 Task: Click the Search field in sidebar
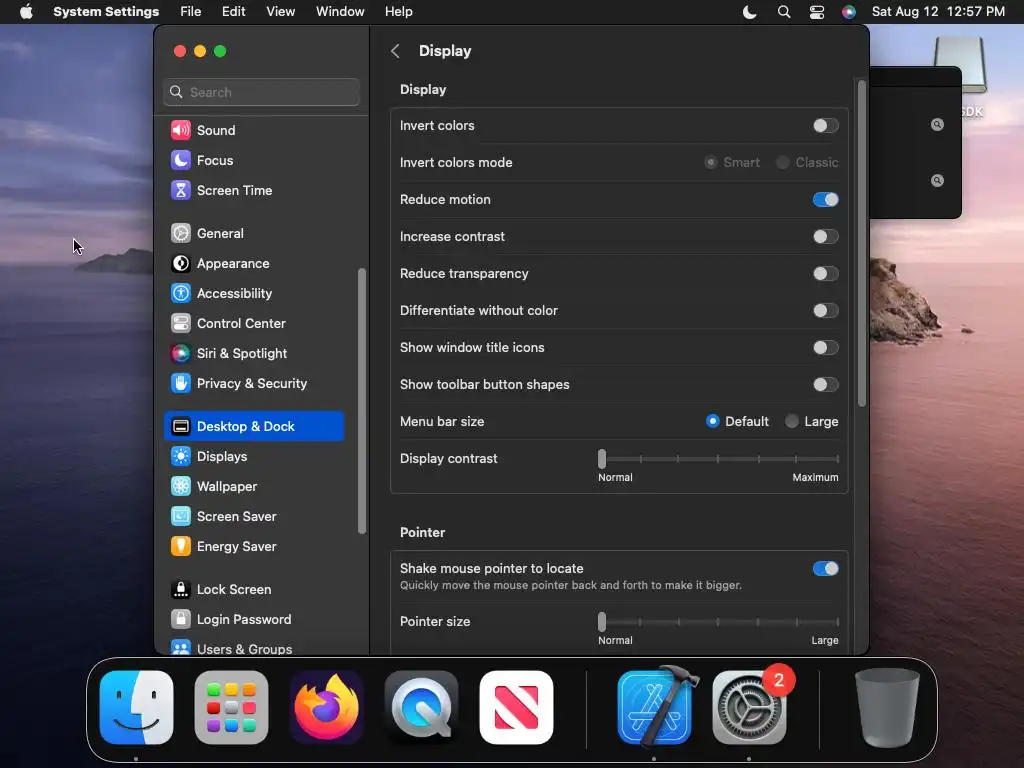261,92
